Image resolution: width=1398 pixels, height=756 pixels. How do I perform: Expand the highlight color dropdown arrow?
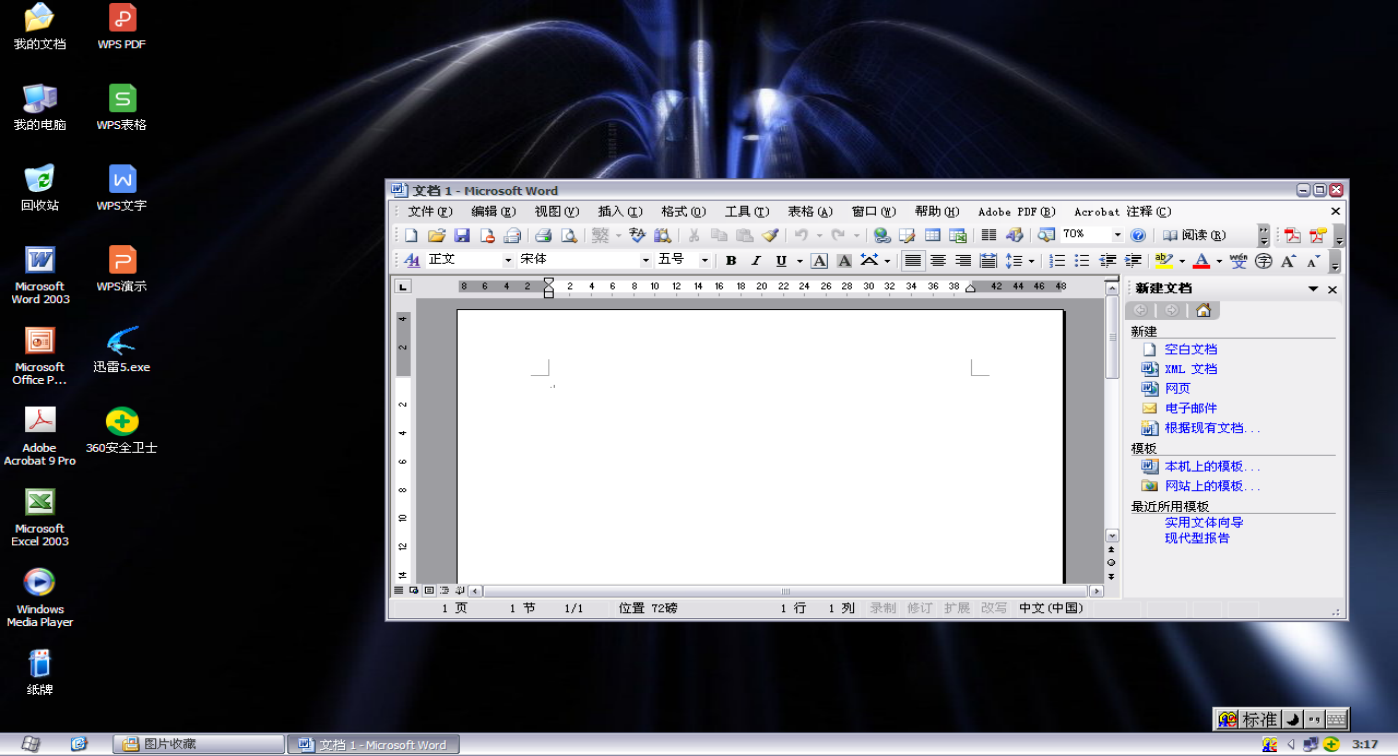click(1181, 261)
